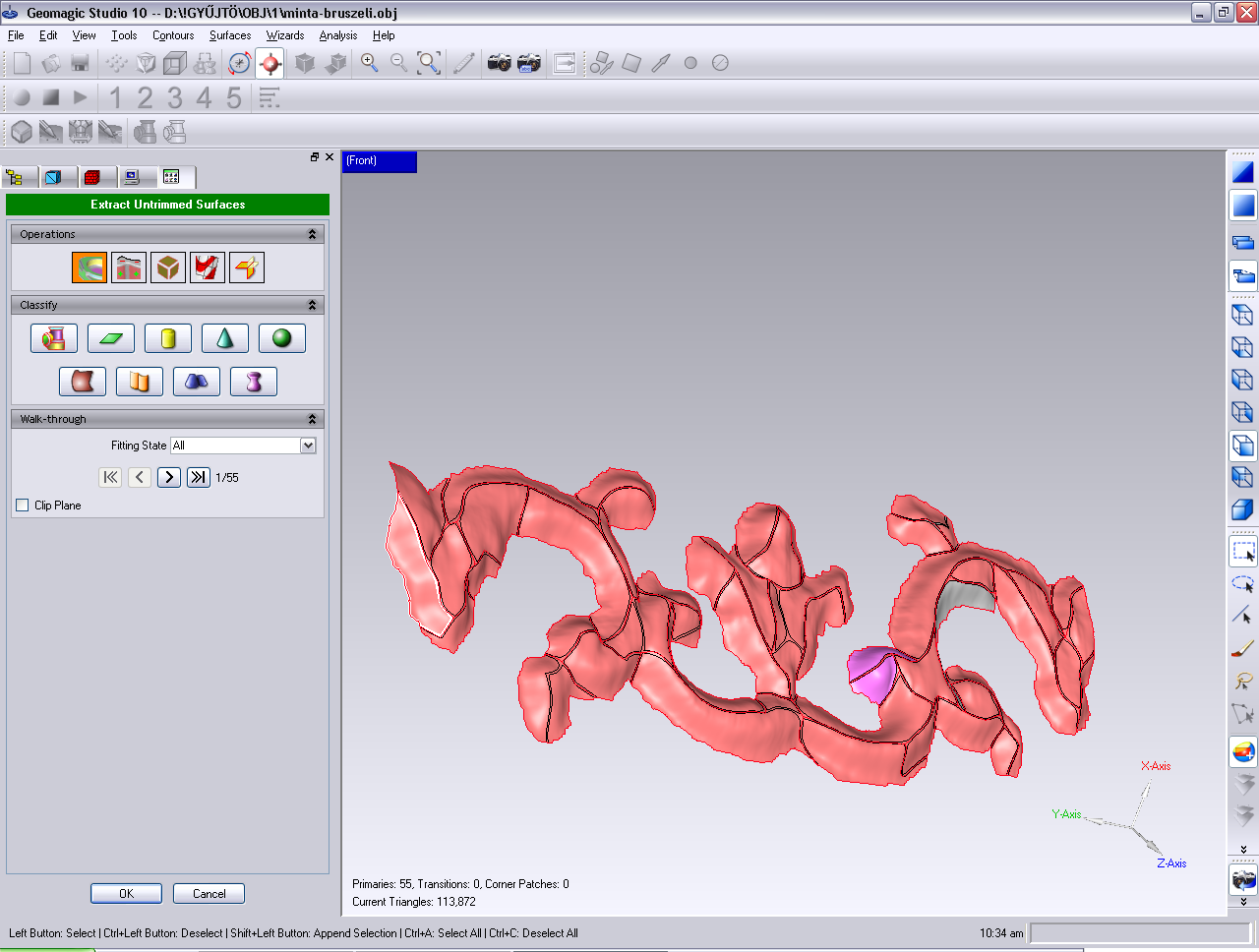Open the Analysis menu

338,35
